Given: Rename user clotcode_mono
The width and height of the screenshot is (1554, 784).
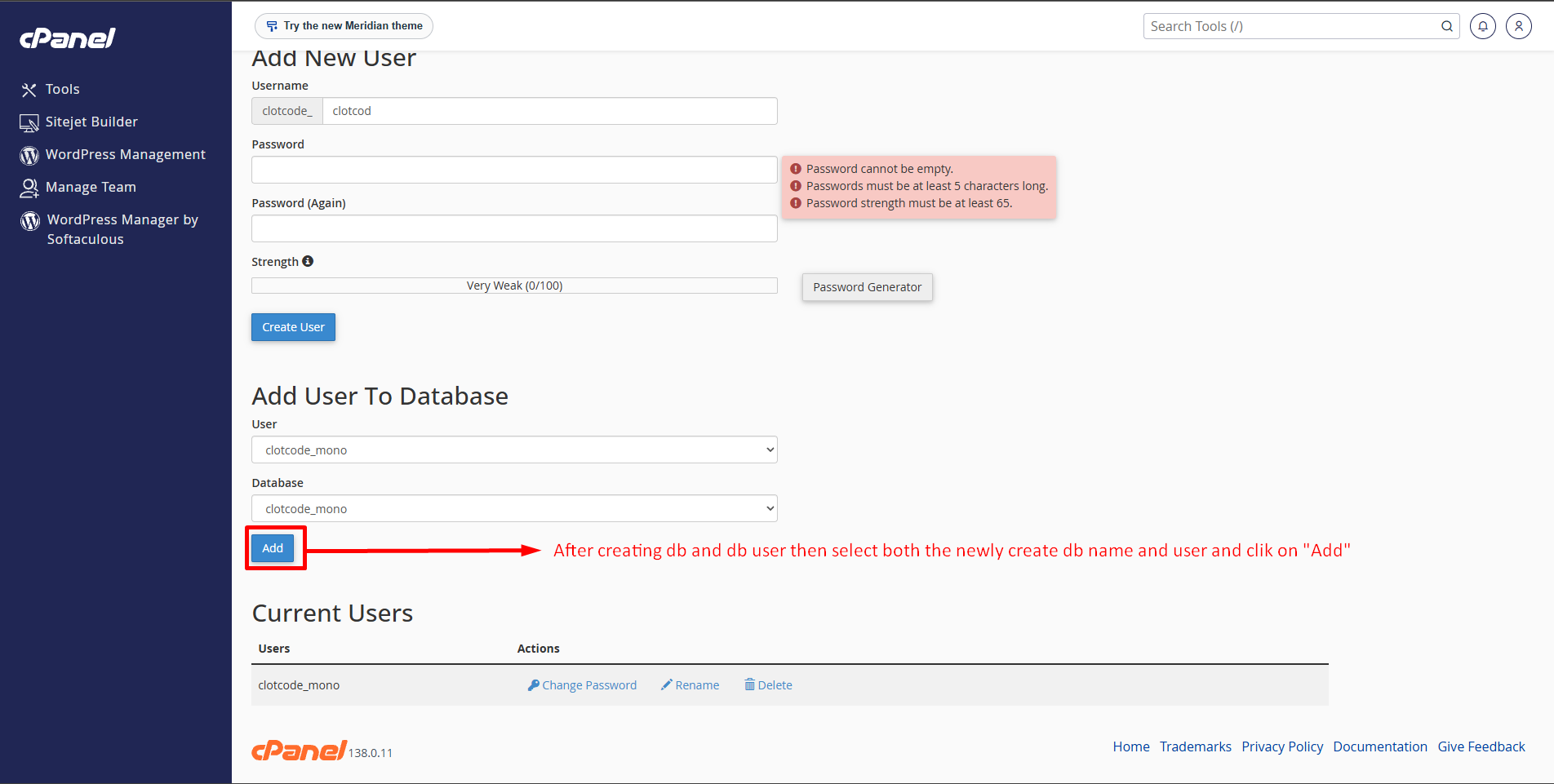Looking at the screenshot, I should coord(690,685).
